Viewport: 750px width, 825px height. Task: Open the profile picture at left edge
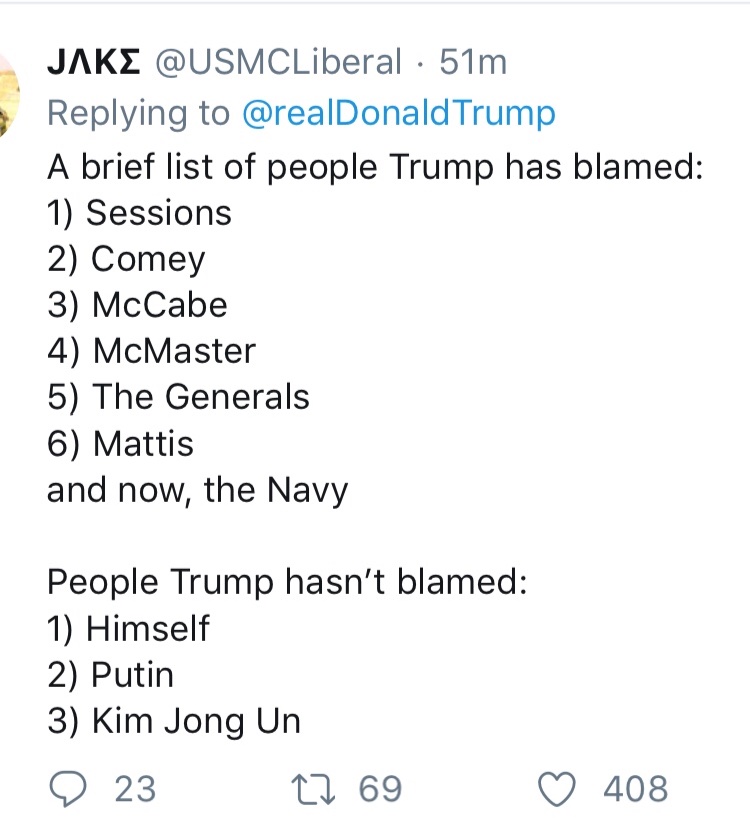coord(8,95)
